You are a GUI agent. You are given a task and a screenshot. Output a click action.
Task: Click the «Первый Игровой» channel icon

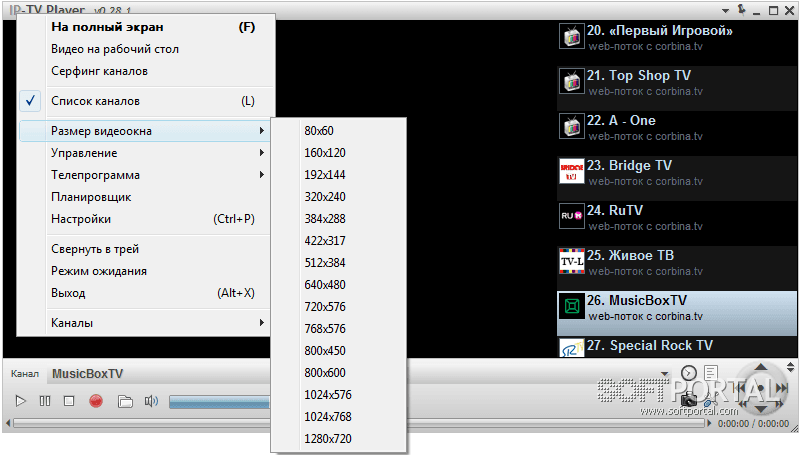[572, 36]
